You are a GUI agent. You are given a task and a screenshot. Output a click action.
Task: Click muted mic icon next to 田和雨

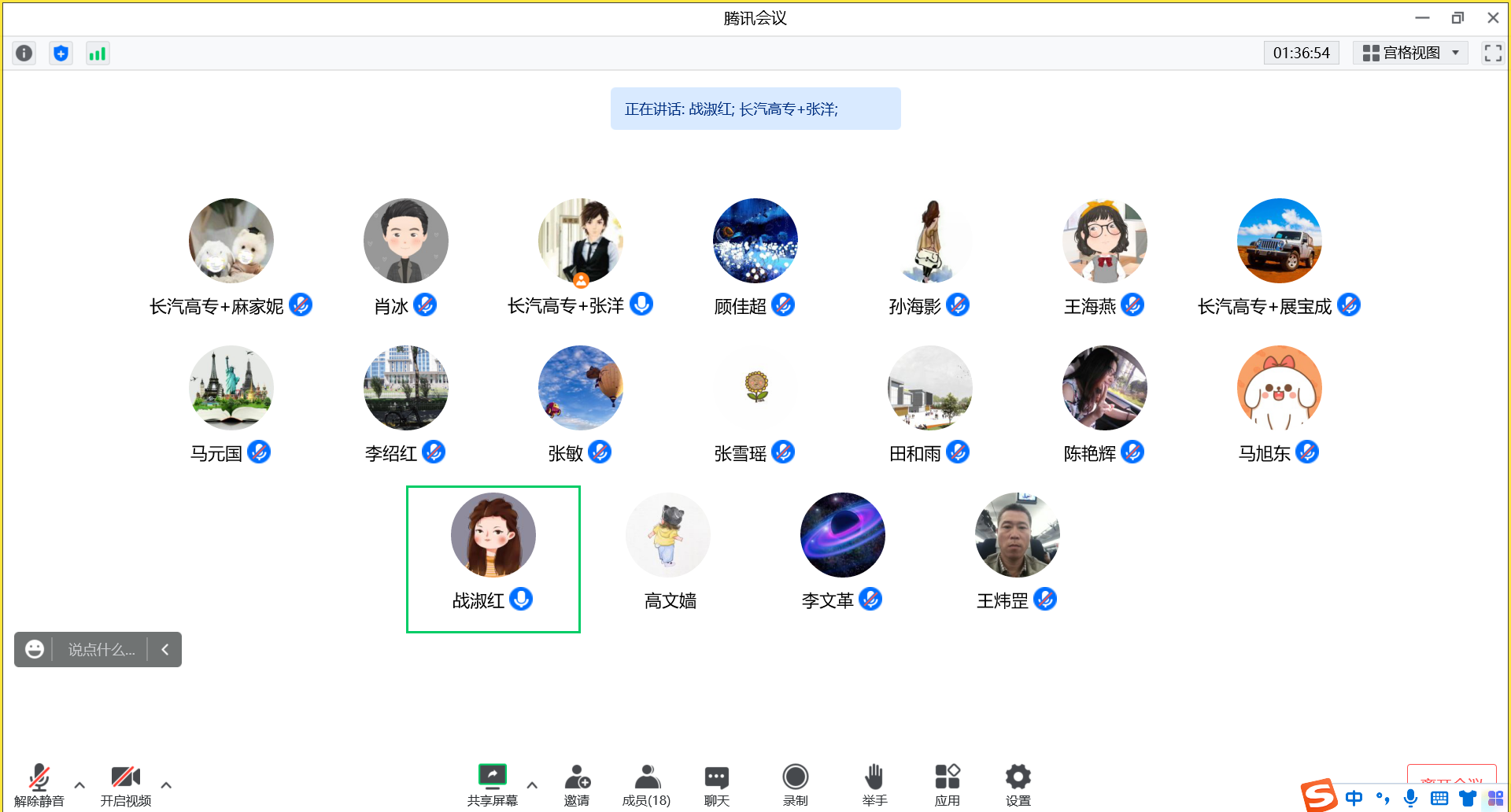pyautogui.click(x=958, y=452)
